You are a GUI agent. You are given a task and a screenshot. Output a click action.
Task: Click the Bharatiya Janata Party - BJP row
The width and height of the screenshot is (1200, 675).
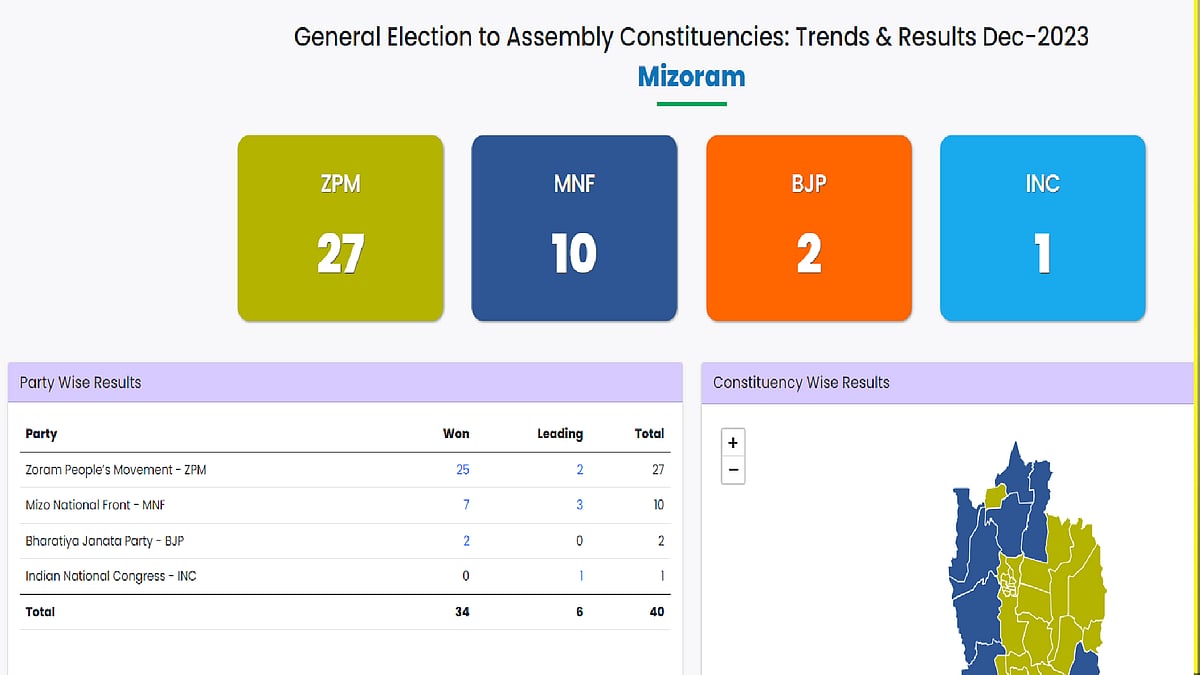click(105, 541)
